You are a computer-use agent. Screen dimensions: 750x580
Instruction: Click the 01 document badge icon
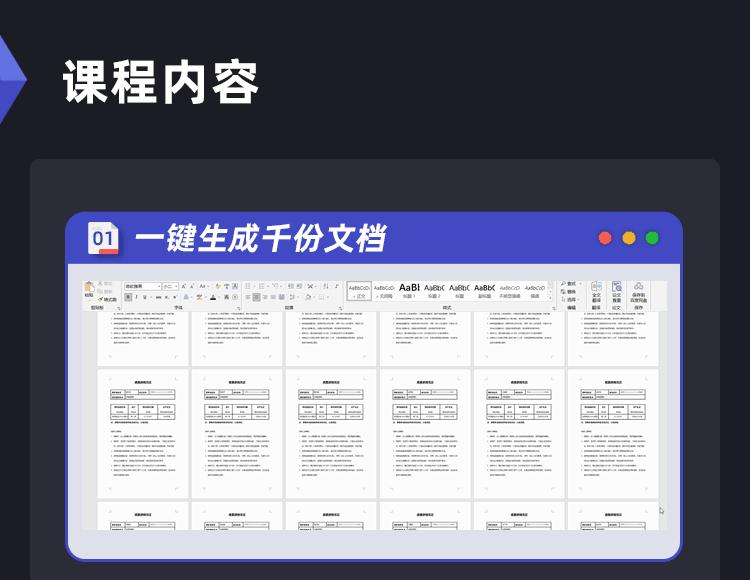tap(103, 238)
